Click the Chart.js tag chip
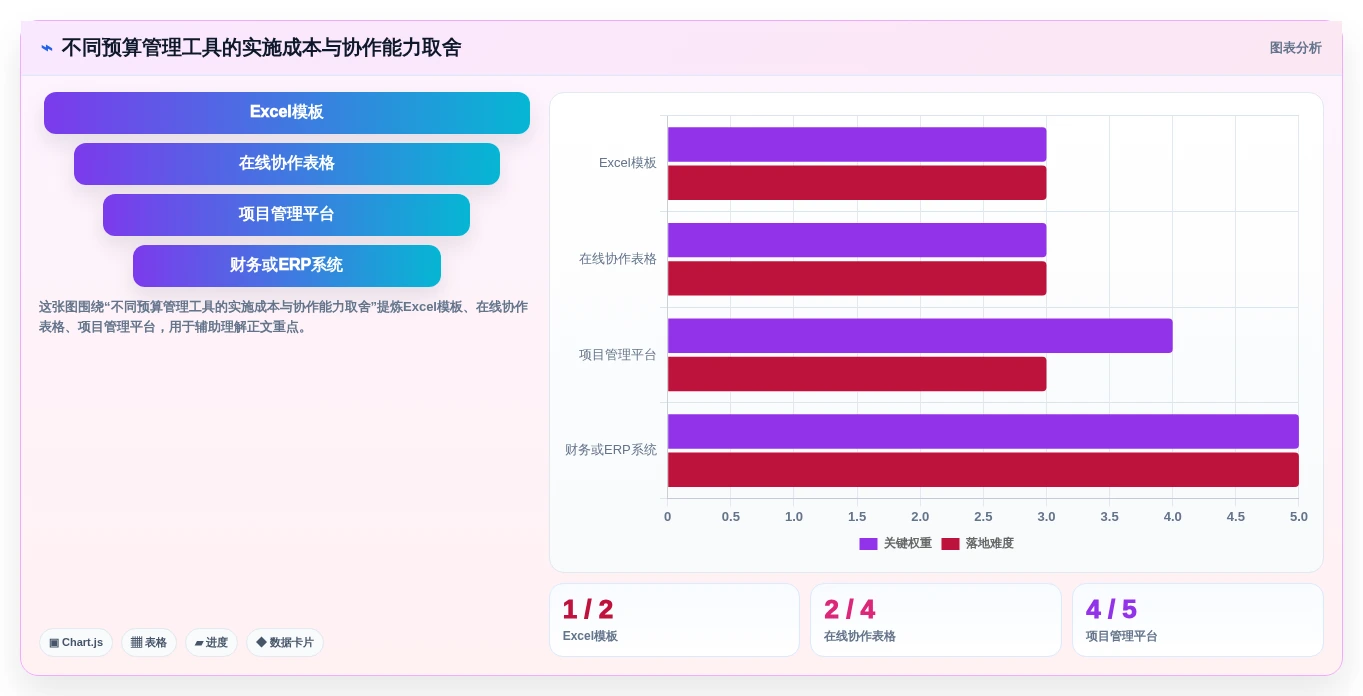Image resolution: width=1363 pixels, height=696 pixels. (x=76, y=642)
